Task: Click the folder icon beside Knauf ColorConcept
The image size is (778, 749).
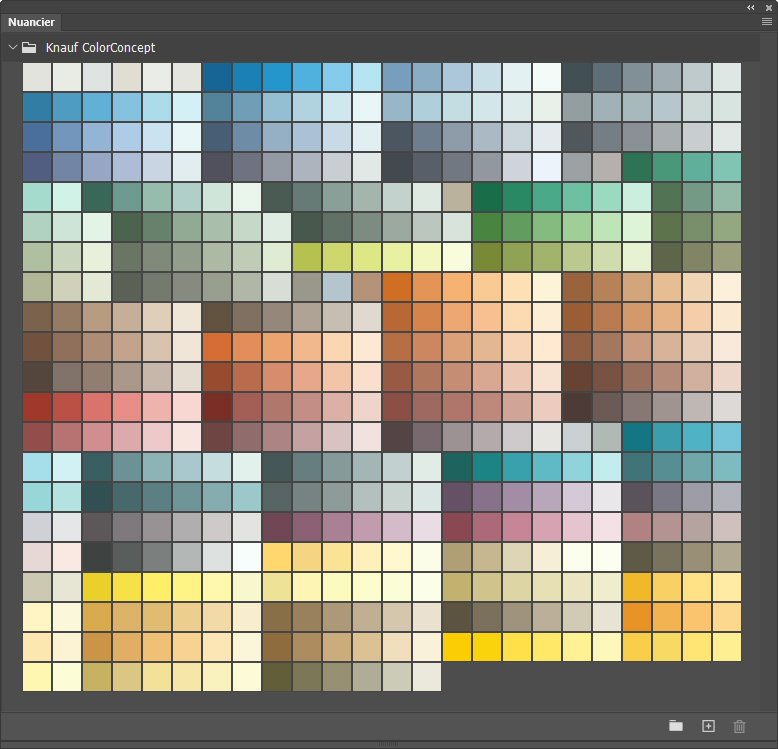Action: pos(29,48)
